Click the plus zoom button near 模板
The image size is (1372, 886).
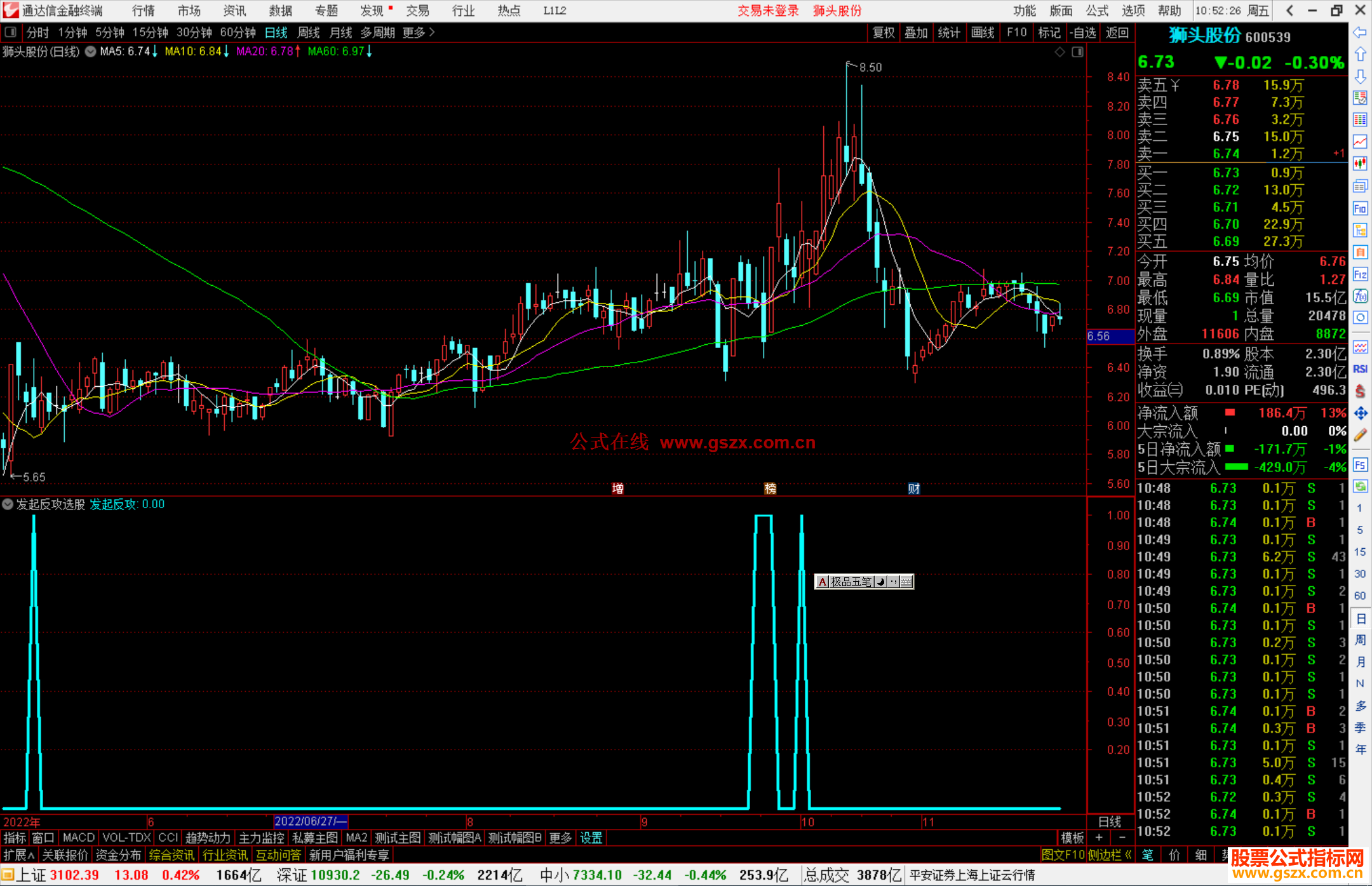1099,838
